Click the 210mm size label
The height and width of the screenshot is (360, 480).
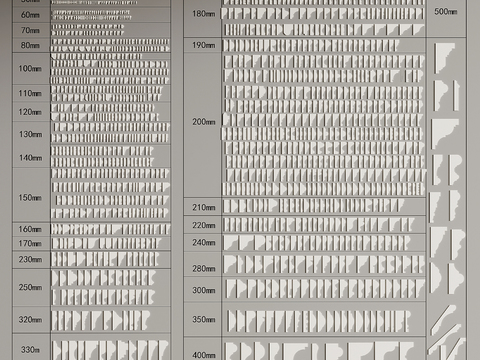click(203, 207)
